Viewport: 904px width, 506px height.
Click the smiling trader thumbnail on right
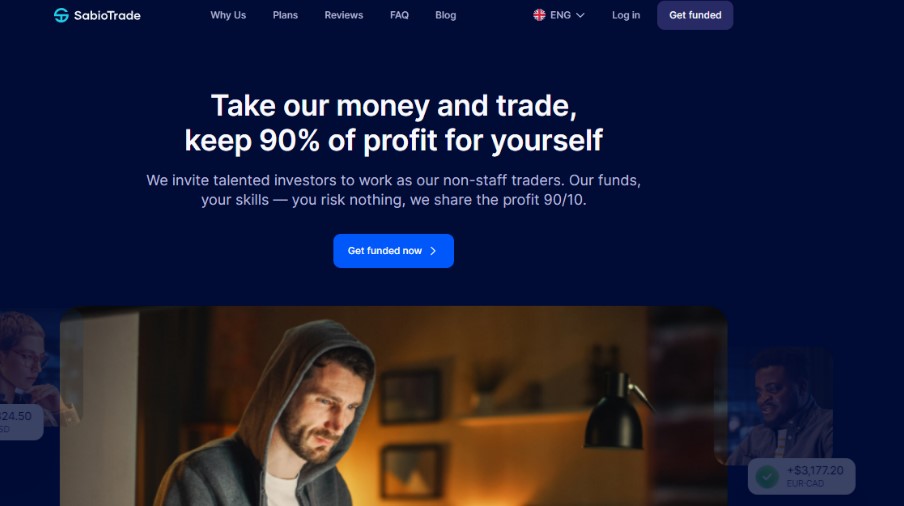[774, 406]
